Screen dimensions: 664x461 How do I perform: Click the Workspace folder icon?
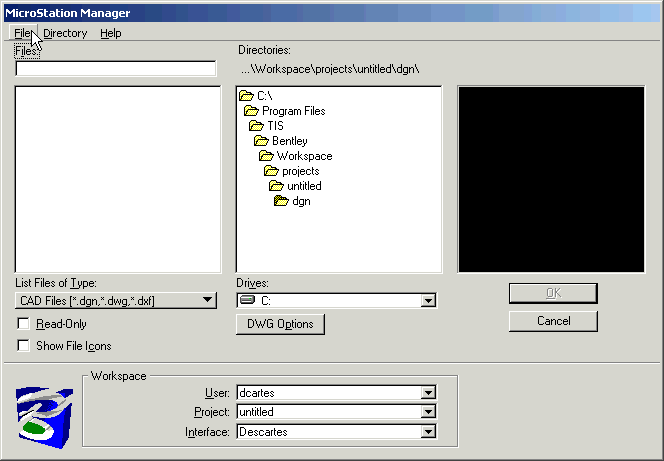click(x=266, y=156)
